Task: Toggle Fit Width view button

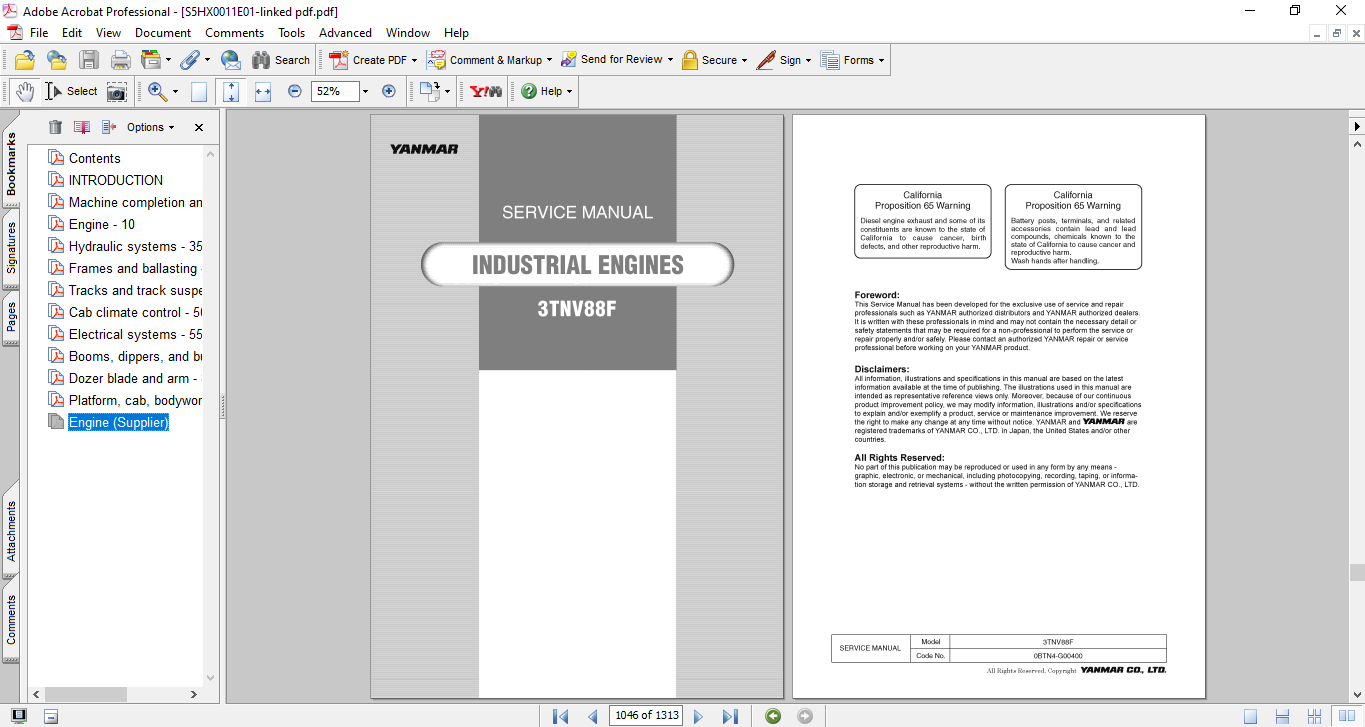Action: (263, 91)
